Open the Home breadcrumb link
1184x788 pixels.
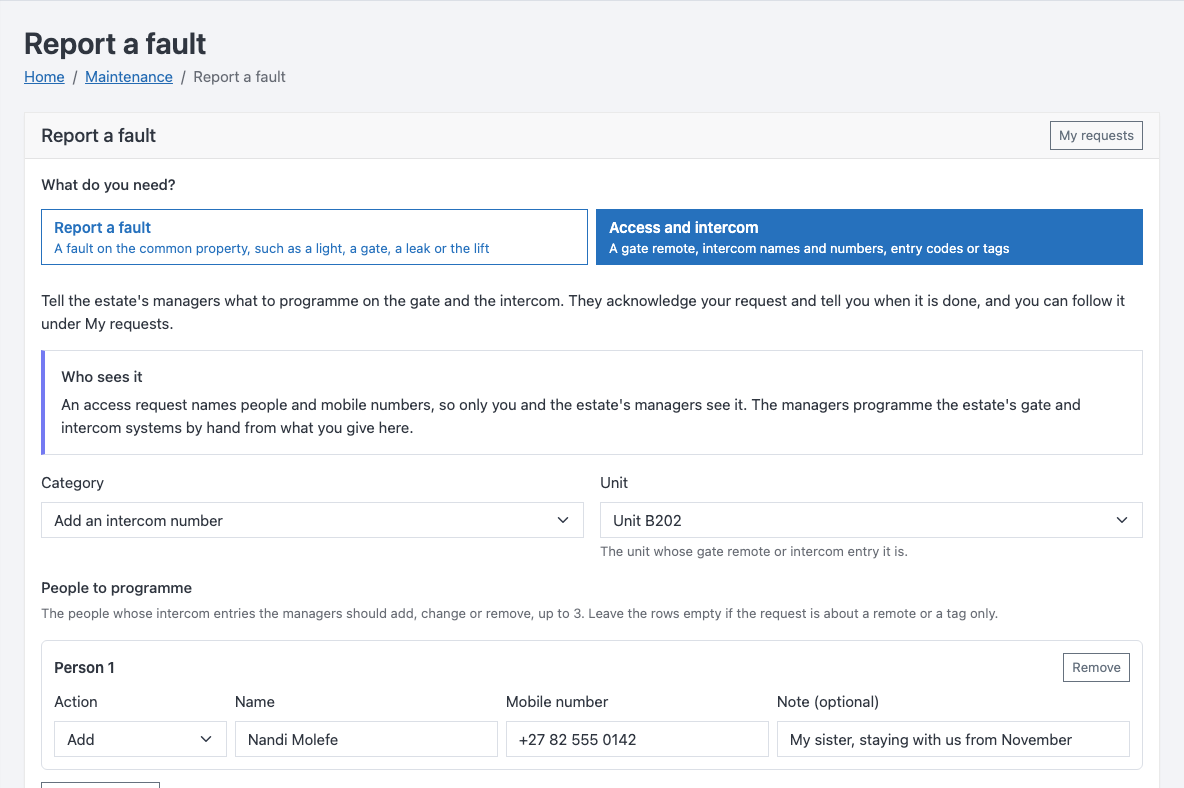coord(44,77)
